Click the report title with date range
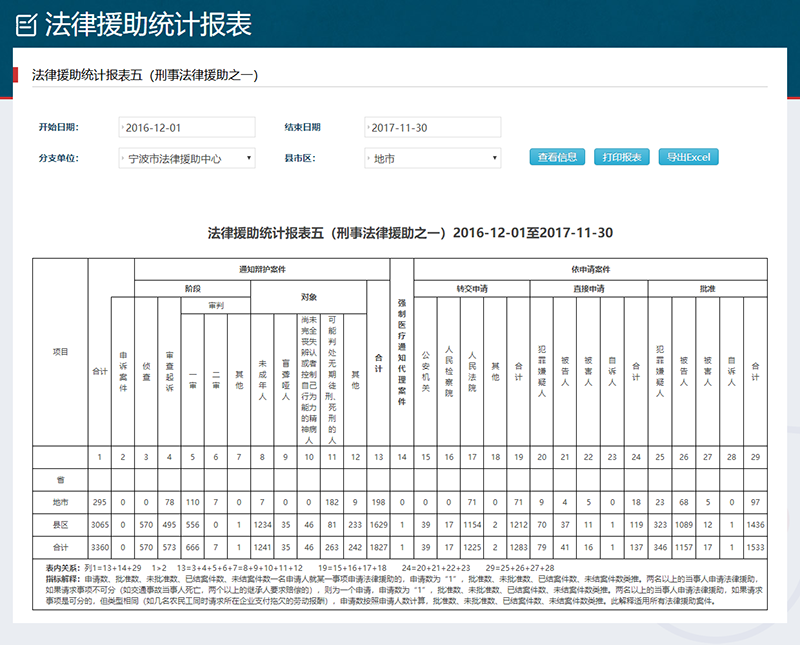 click(410, 233)
